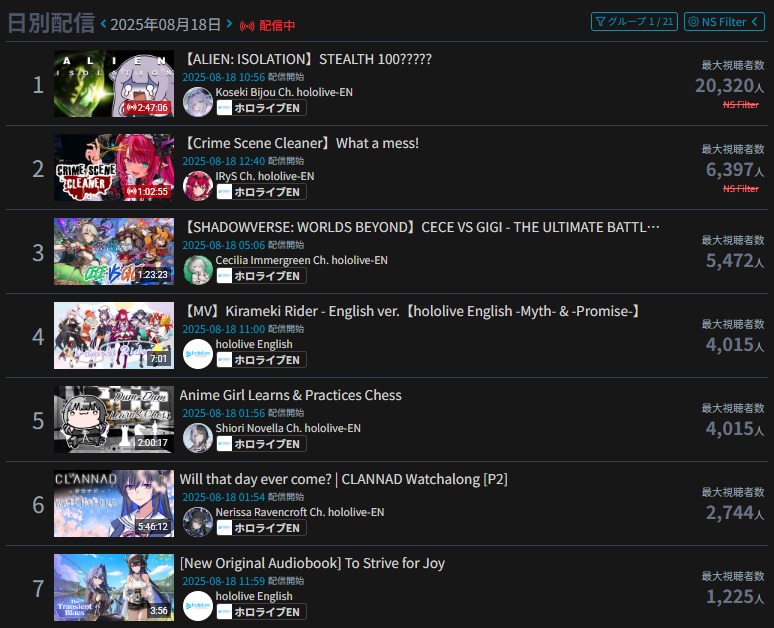Go to previous day using left chevron

pos(104,23)
